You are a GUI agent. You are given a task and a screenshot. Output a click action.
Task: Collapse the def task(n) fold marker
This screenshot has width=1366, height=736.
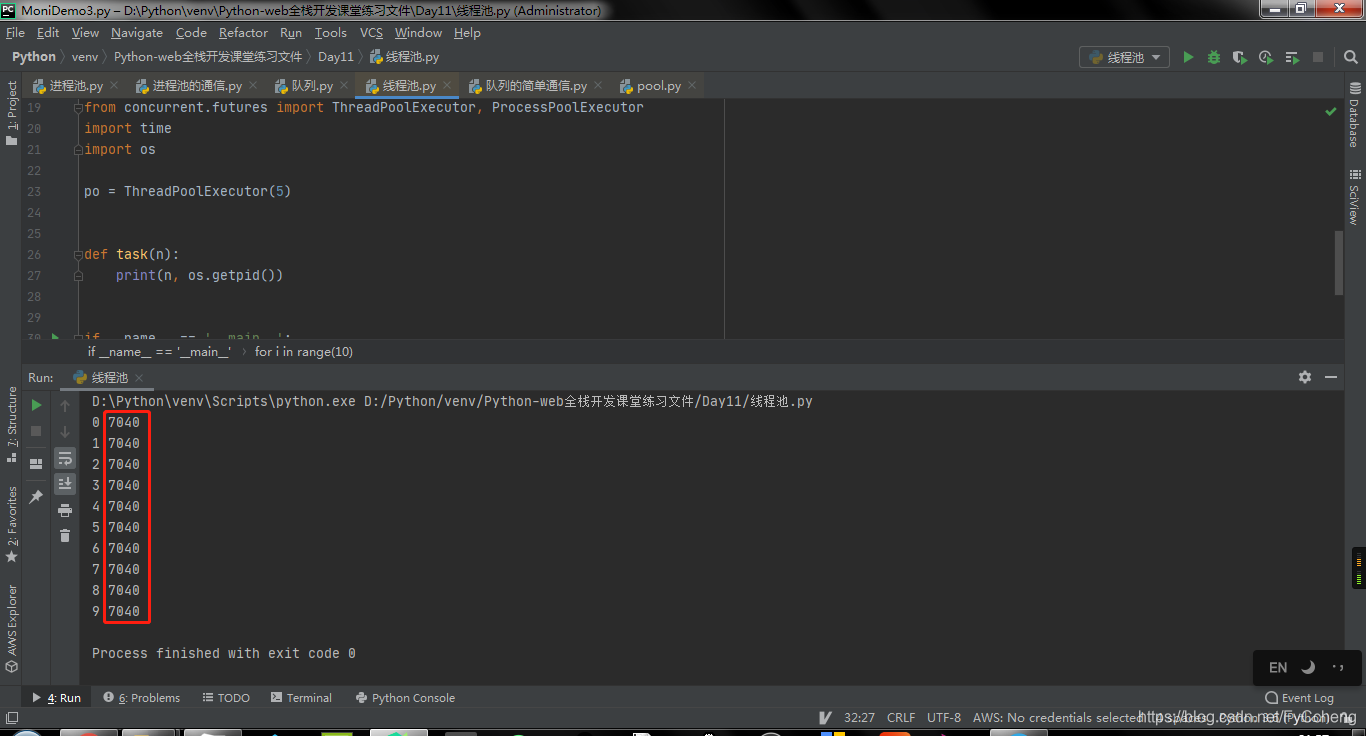[x=77, y=254]
